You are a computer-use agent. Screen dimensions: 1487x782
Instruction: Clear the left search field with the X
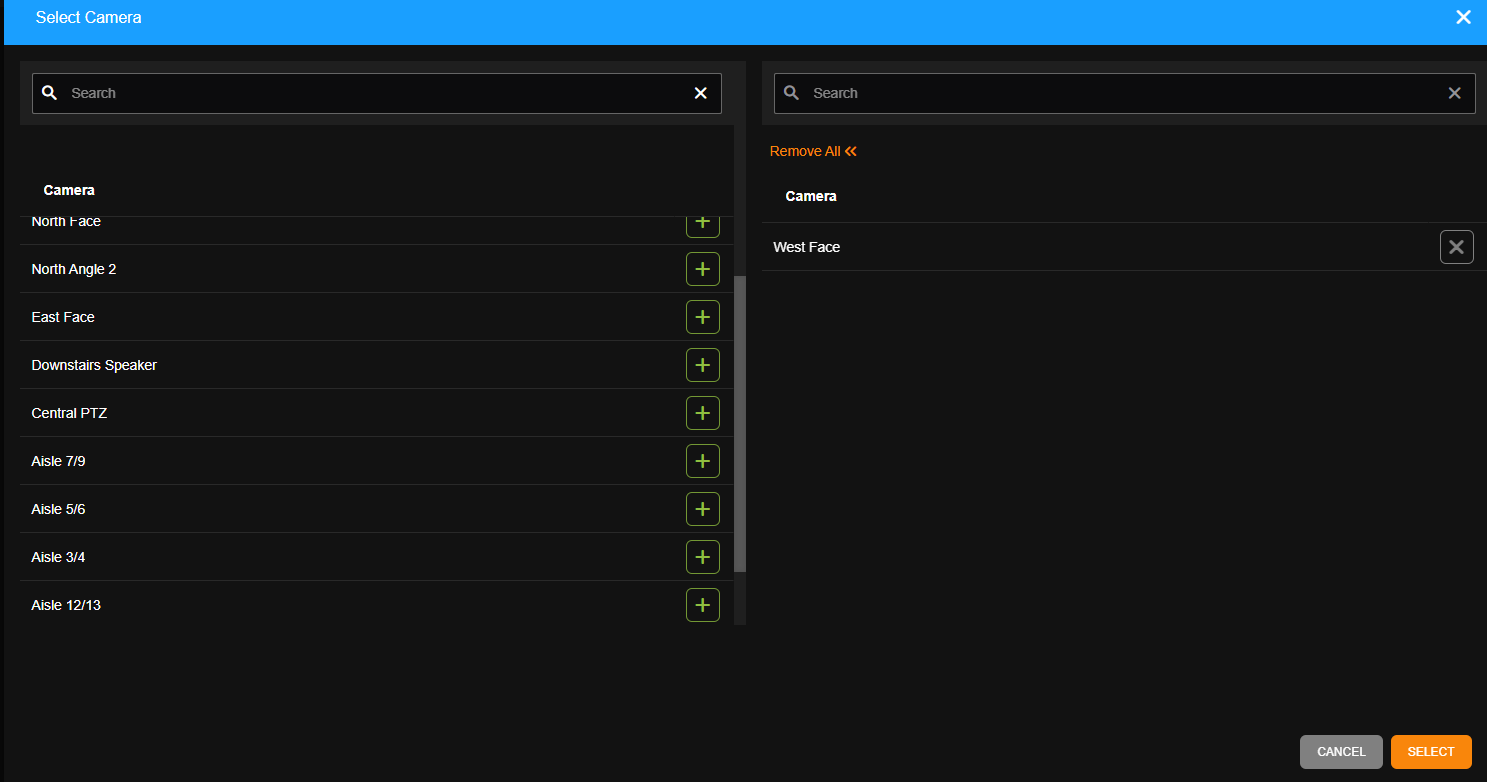pos(700,92)
